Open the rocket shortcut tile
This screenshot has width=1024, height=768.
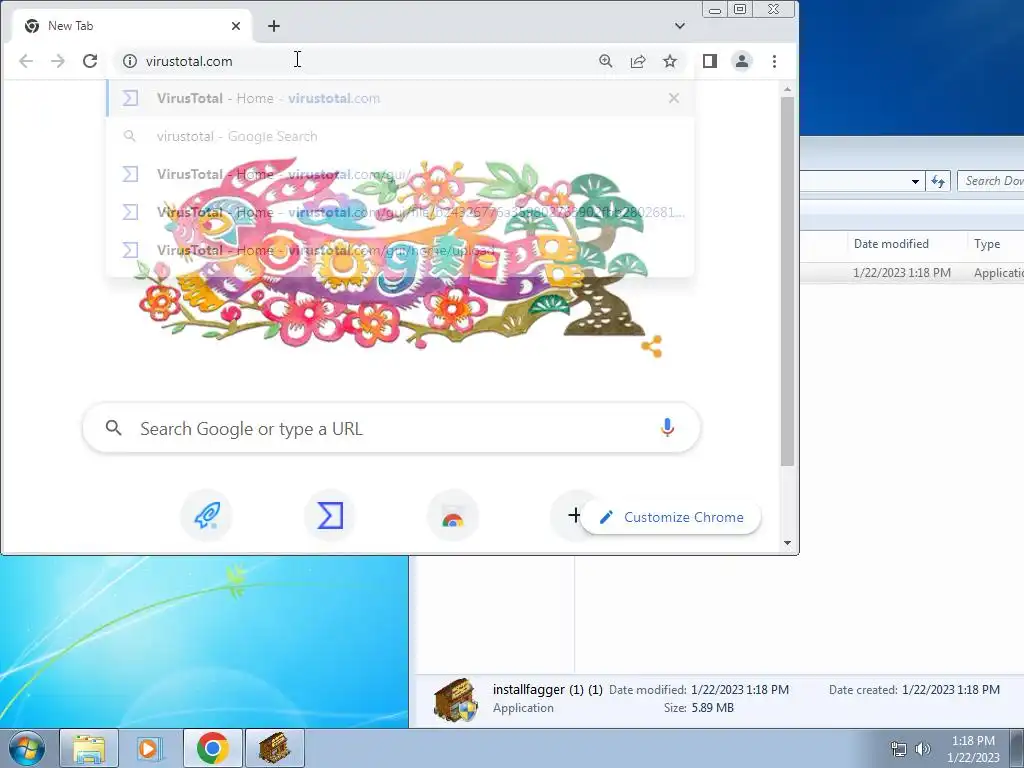(x=207, y=516)
